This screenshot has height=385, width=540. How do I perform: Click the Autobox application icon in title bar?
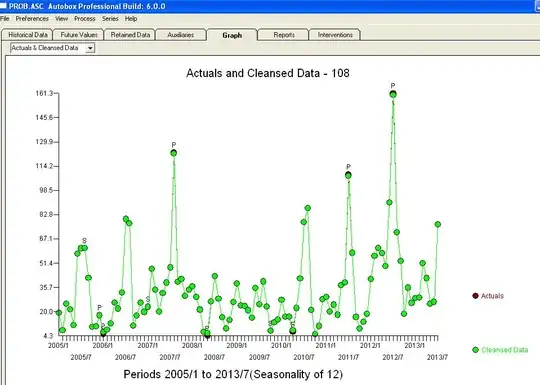coord(3,6)
